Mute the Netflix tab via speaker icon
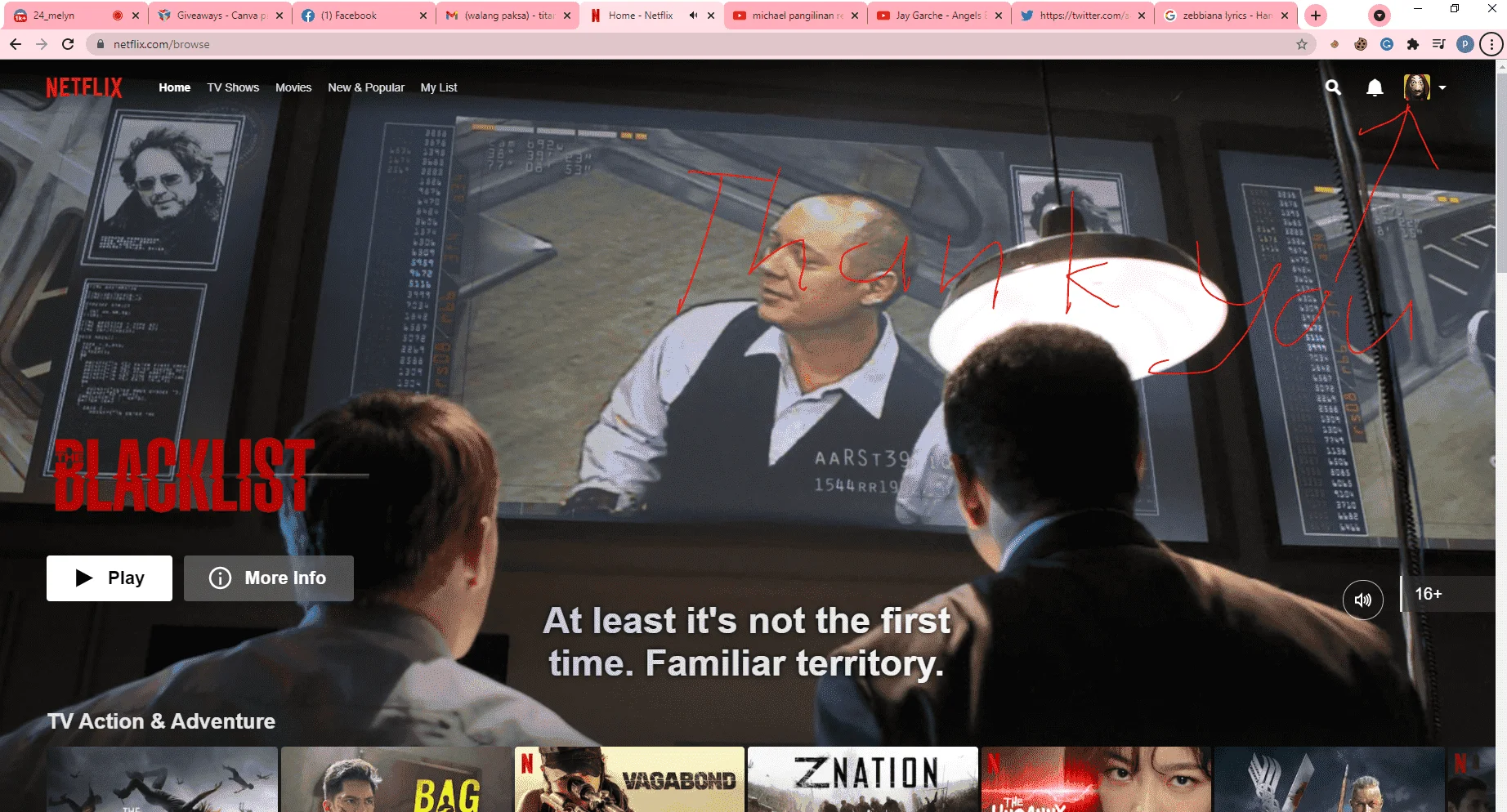1507x812 pixels. 693,16
